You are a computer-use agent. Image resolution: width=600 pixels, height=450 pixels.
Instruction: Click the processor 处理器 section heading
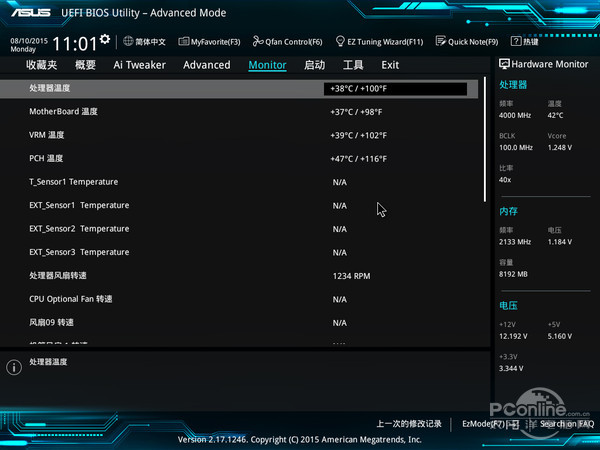(x=513, y=85)
